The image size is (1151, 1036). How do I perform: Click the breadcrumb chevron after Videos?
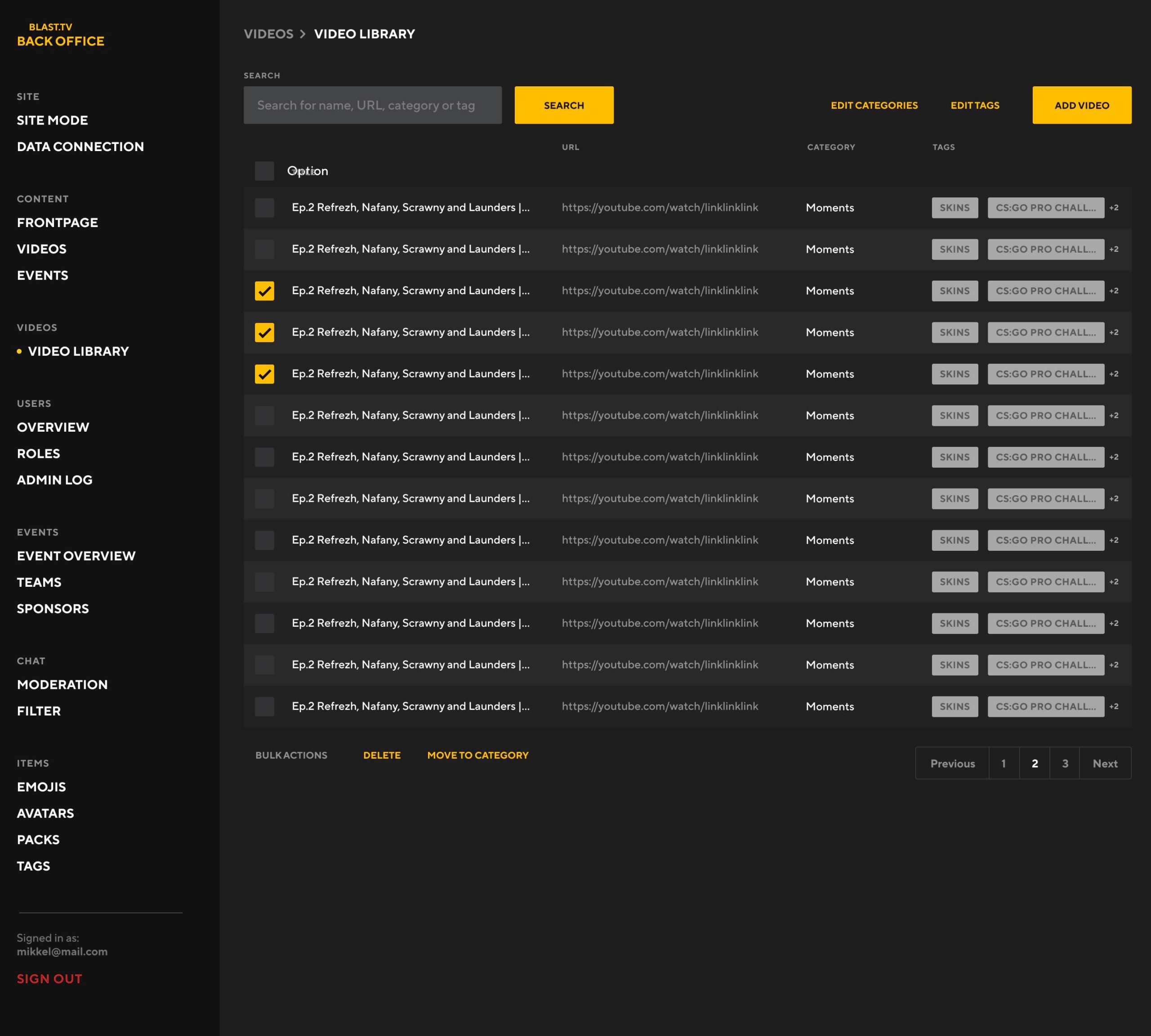pyautogui.click(x=303, y=34)
